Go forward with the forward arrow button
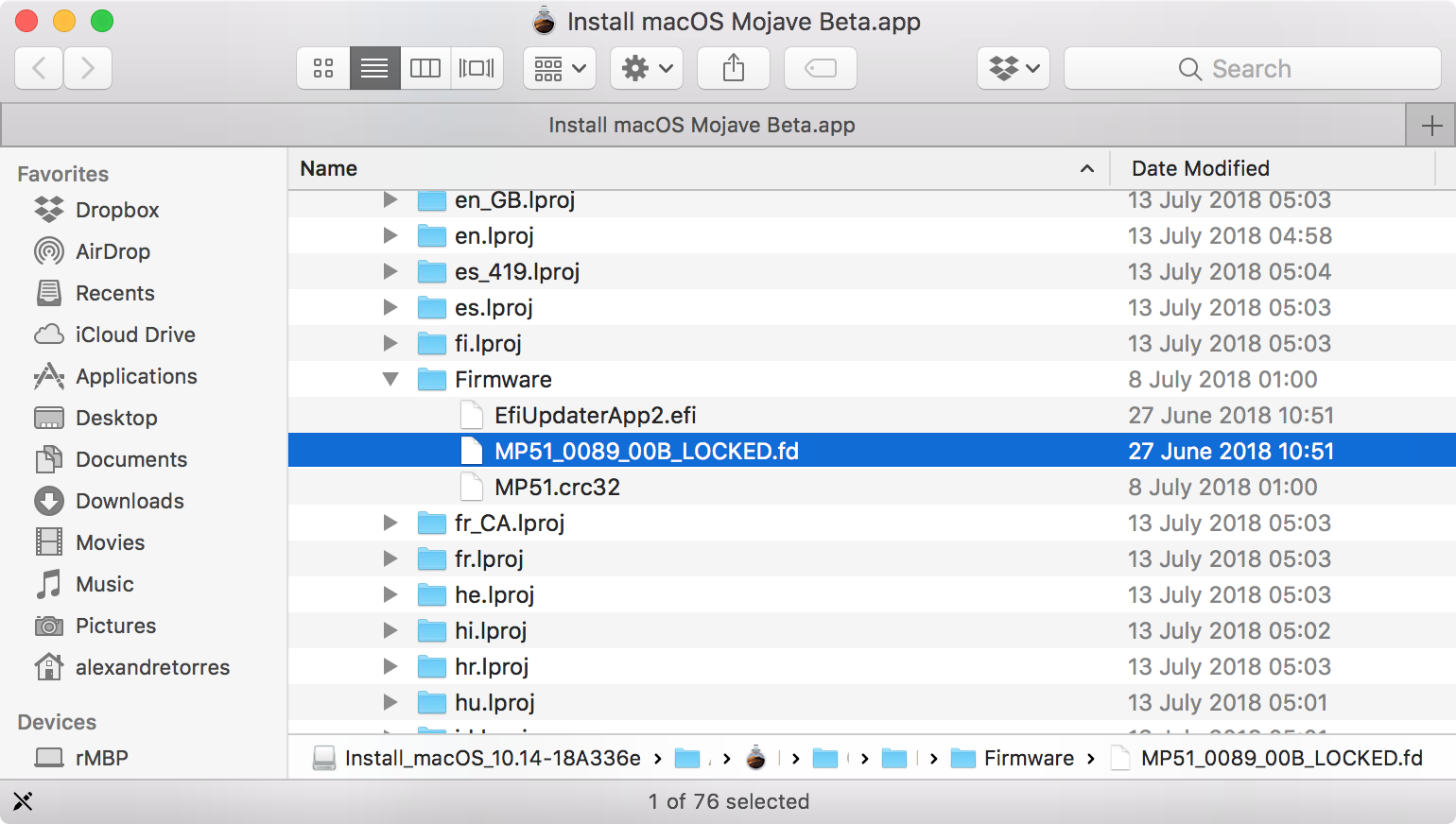The height and width of the screenshot is (824, 1456). coord(88,68)
